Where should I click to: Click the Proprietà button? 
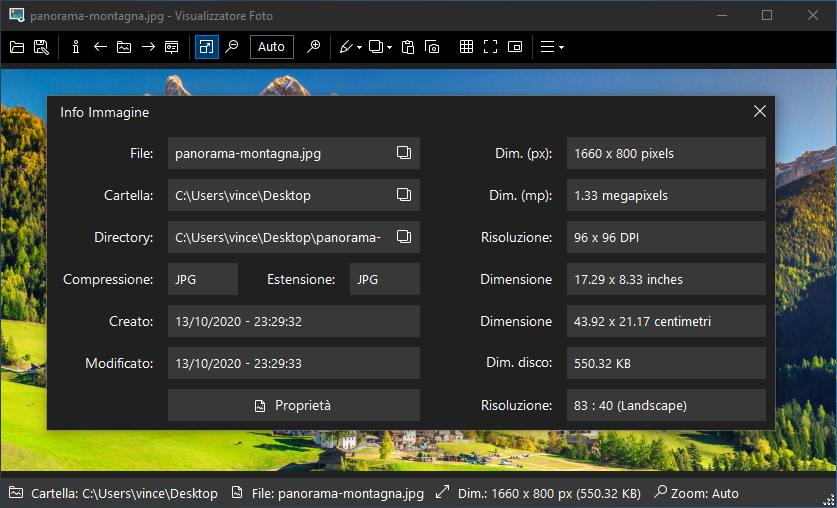tap(294, 405)
